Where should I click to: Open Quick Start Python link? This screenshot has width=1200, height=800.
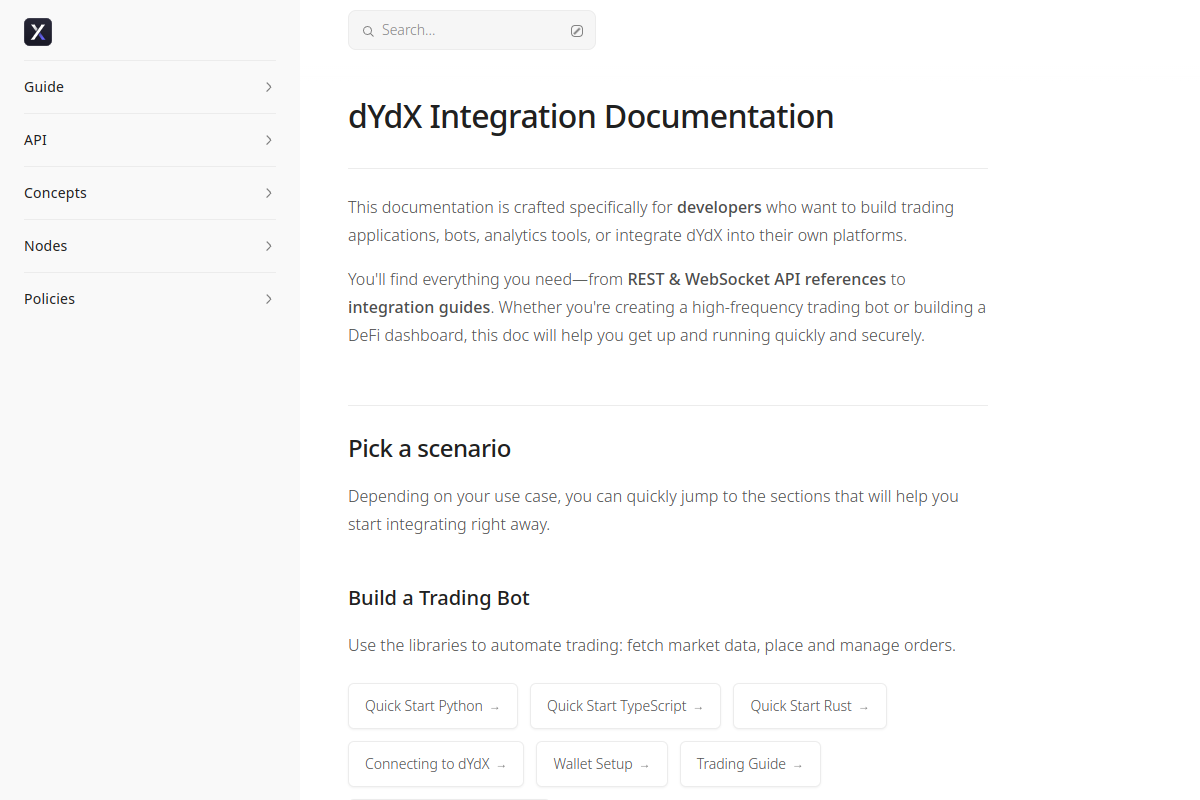(x=433, y=706)
